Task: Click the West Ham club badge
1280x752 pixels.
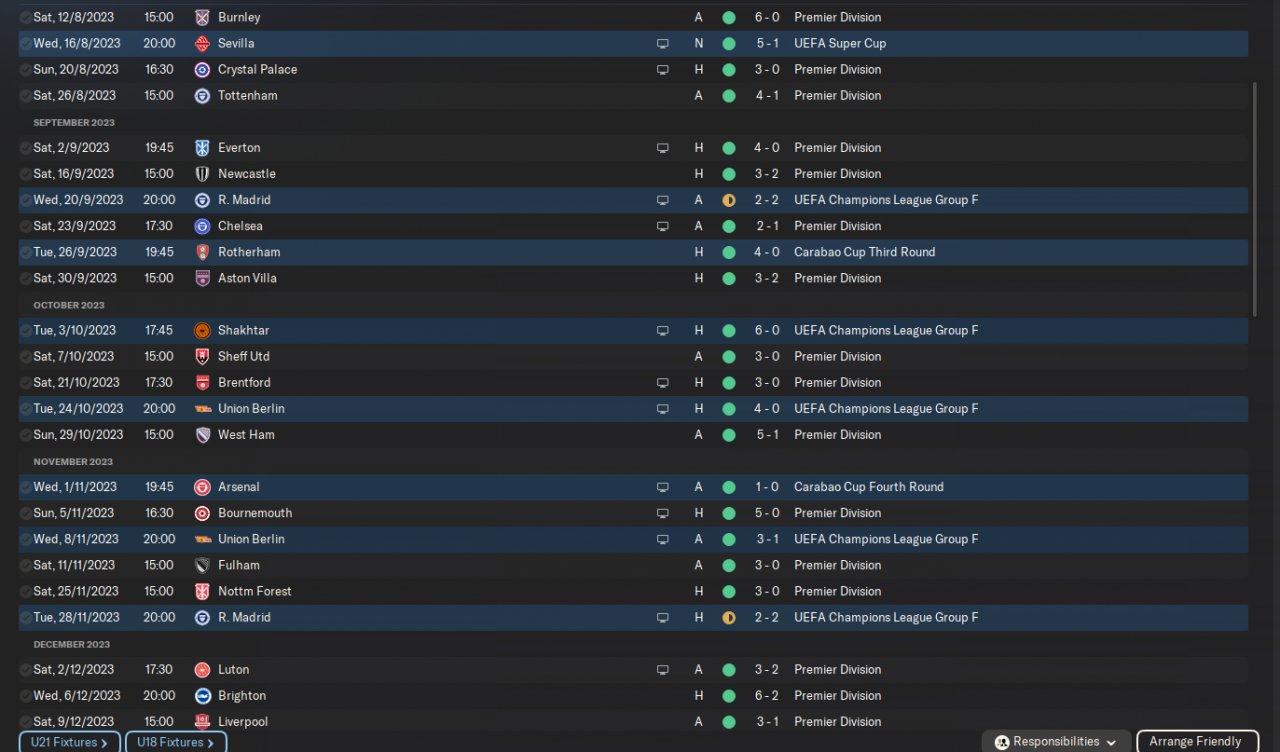Action: [202, 435]
